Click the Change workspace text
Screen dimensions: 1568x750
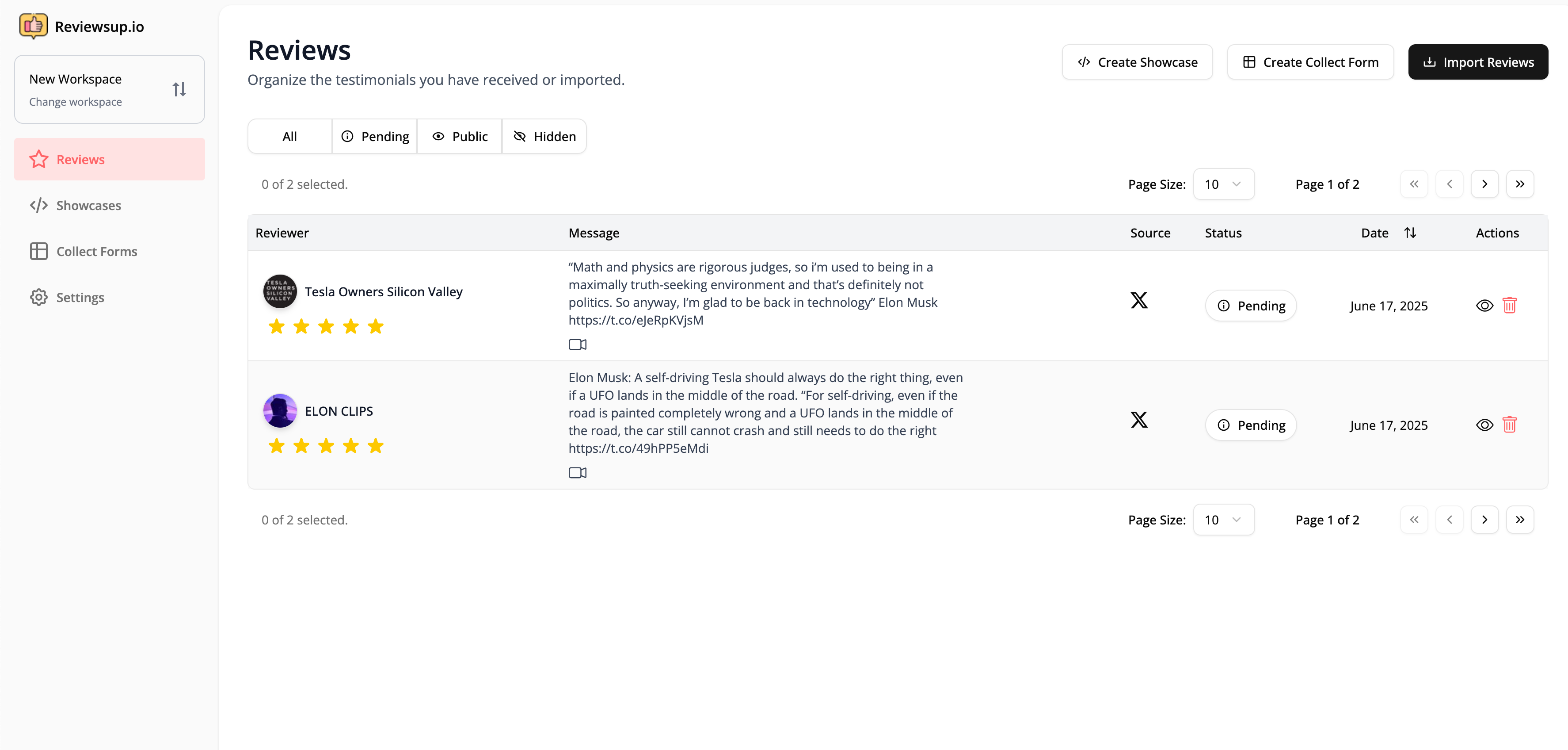coord(76,102)
